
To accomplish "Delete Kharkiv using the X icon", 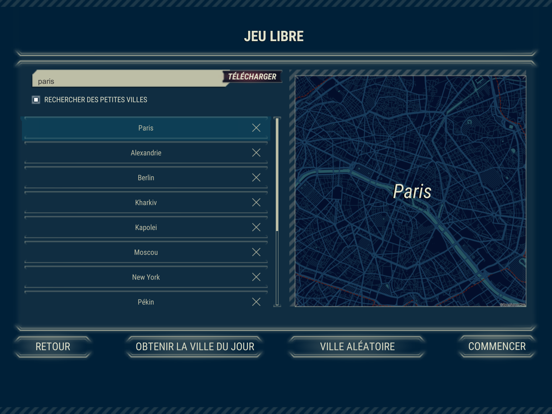I will (x=256, y=202).
